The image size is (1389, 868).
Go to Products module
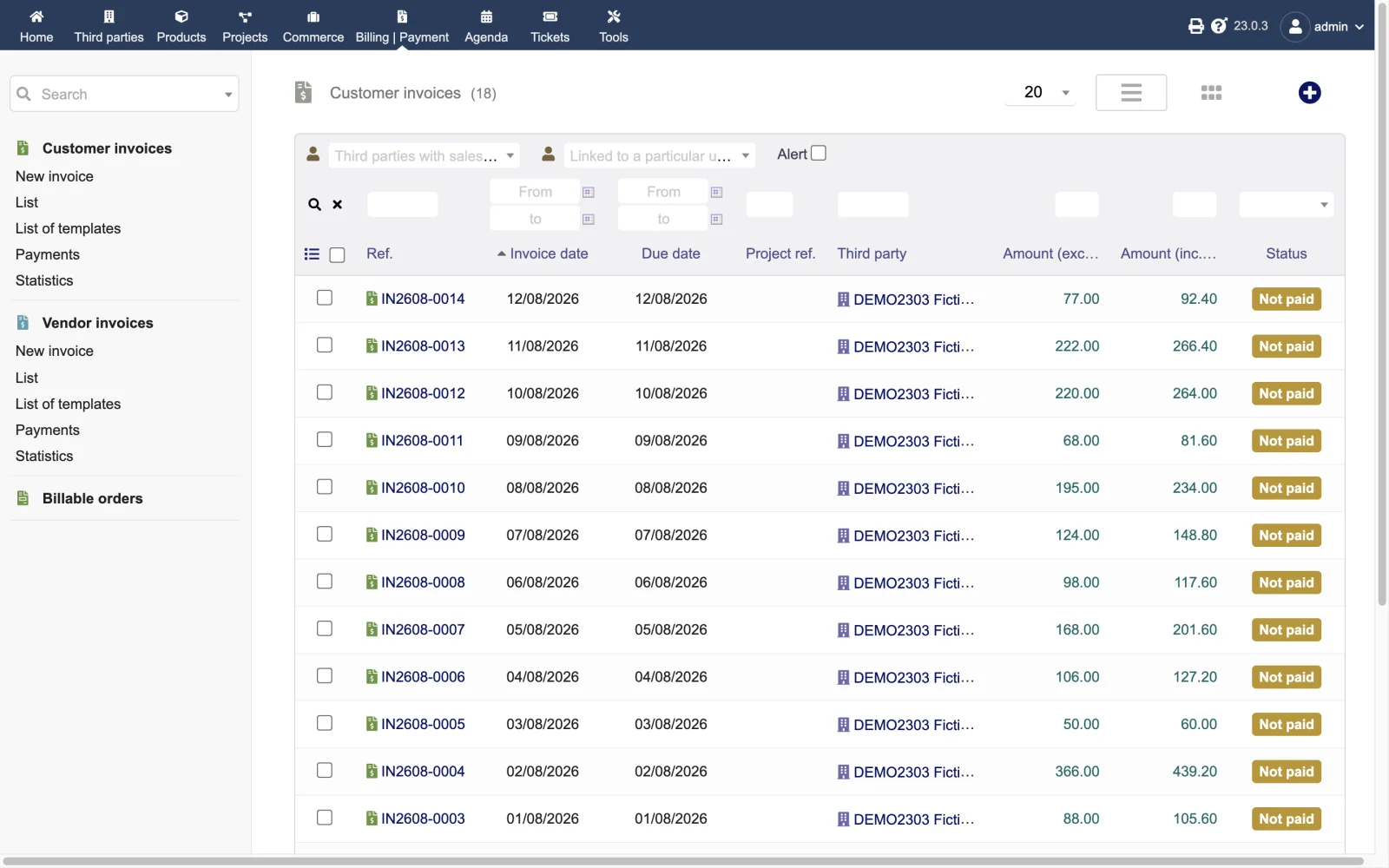pos(181,26)
